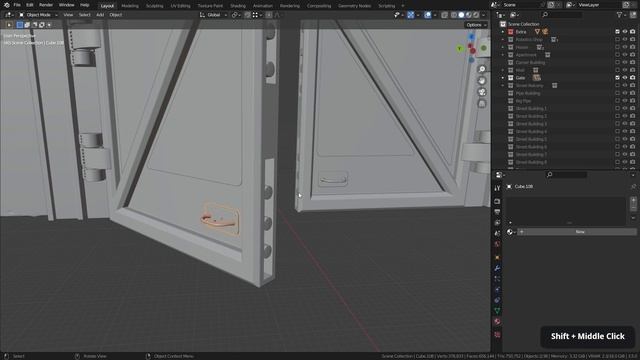Open the File menu
The height and width of the screenshot is (360, 640).
17,5
